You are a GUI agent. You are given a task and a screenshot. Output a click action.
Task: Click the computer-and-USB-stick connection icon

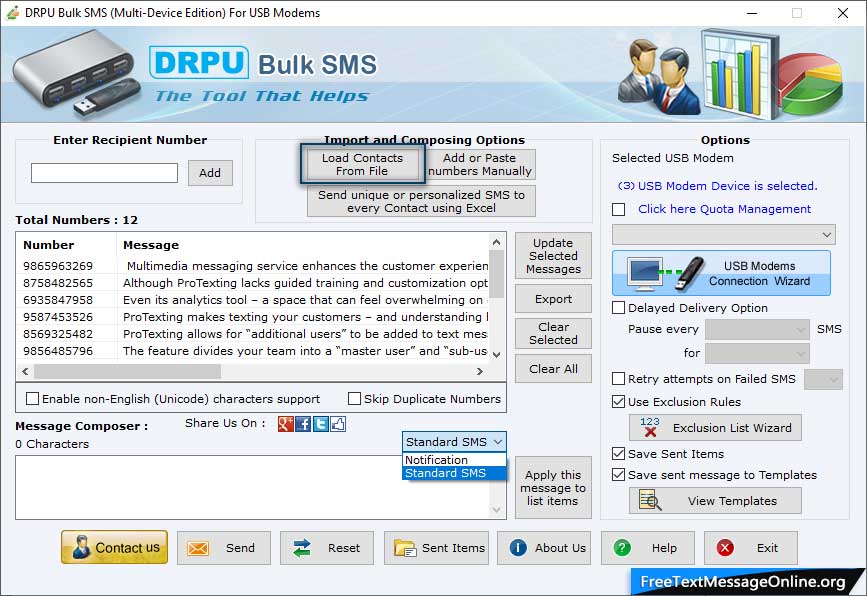pyautogui.click(x=666, y=274)
